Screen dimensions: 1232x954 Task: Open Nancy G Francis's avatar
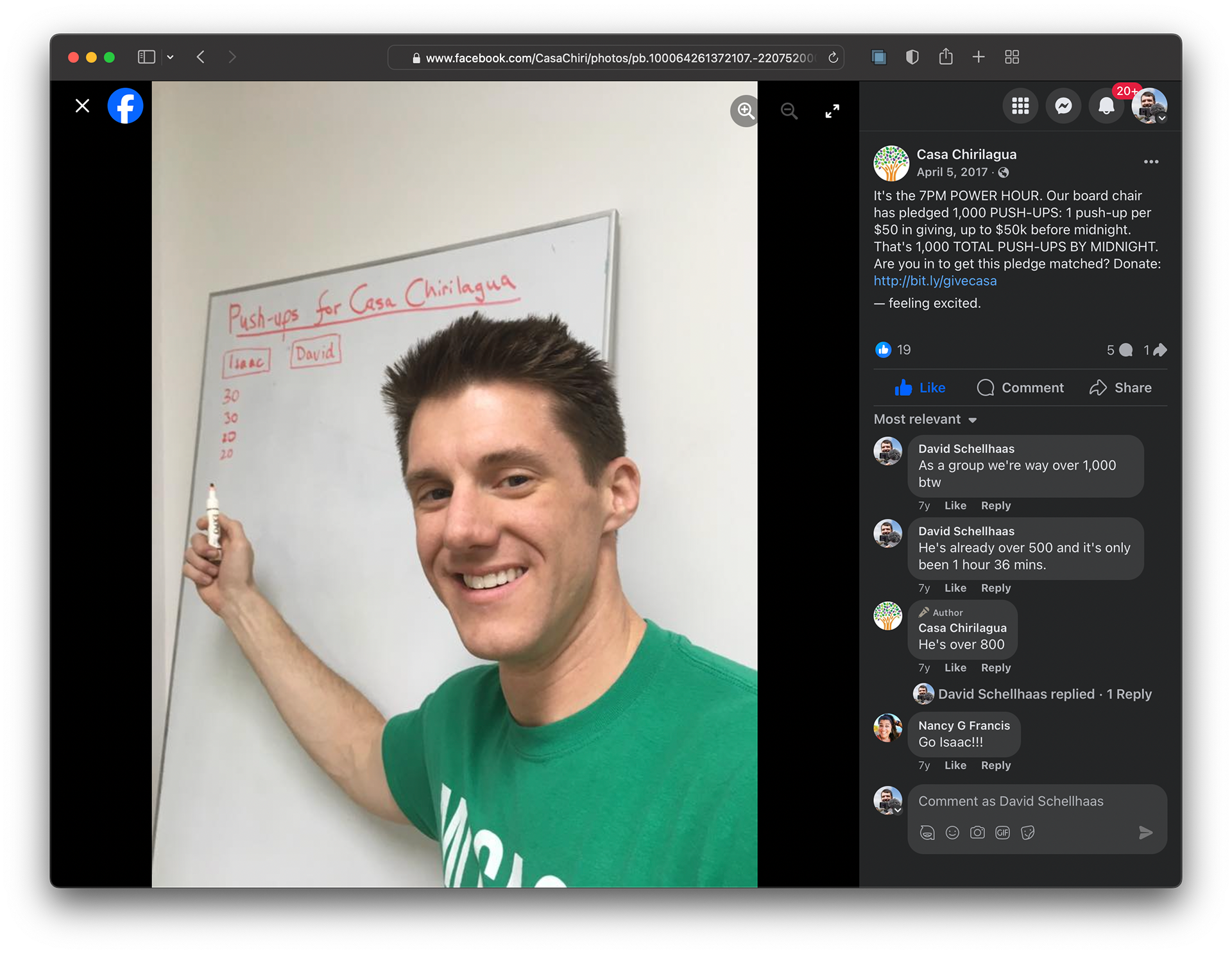[x=888, y=728]
